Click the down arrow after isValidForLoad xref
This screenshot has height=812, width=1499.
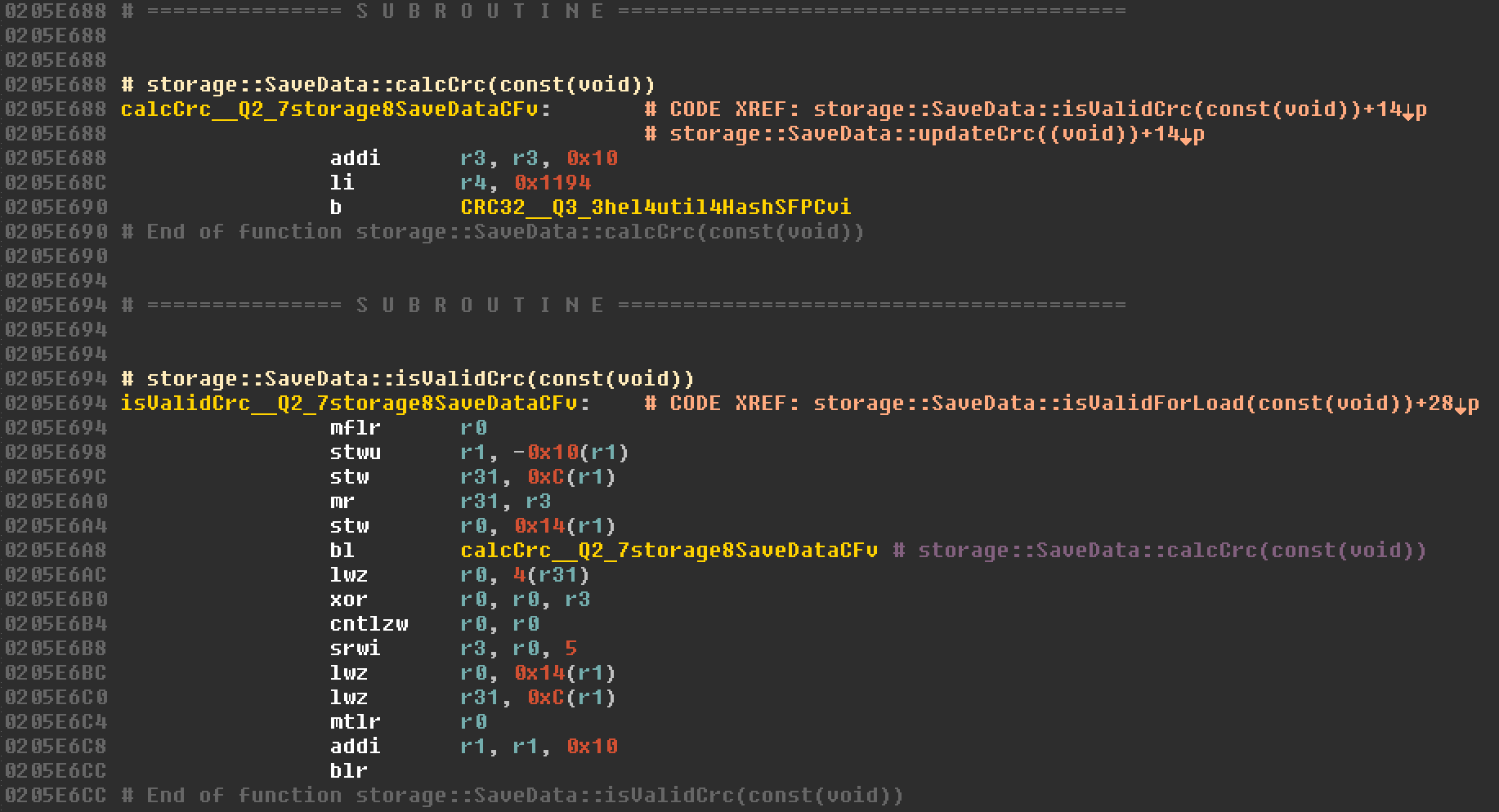click(x=1460, y=405)
